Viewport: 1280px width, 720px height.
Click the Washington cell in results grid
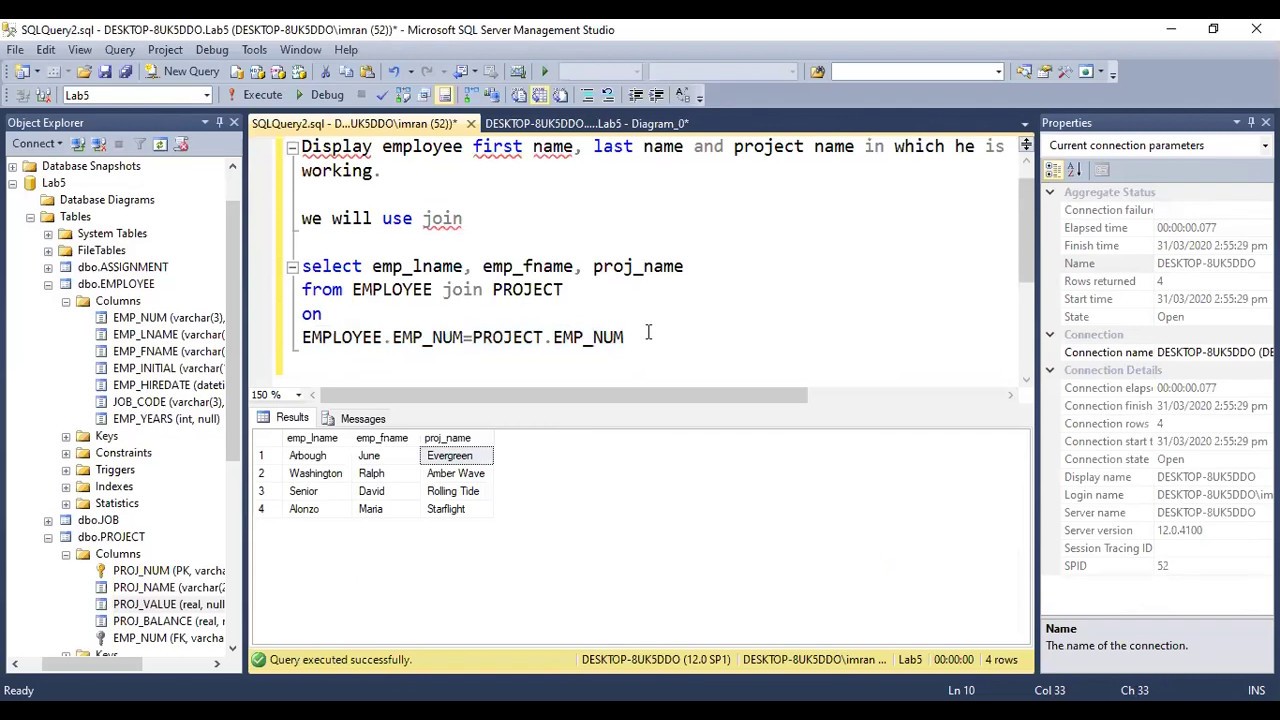coord(316,474)
